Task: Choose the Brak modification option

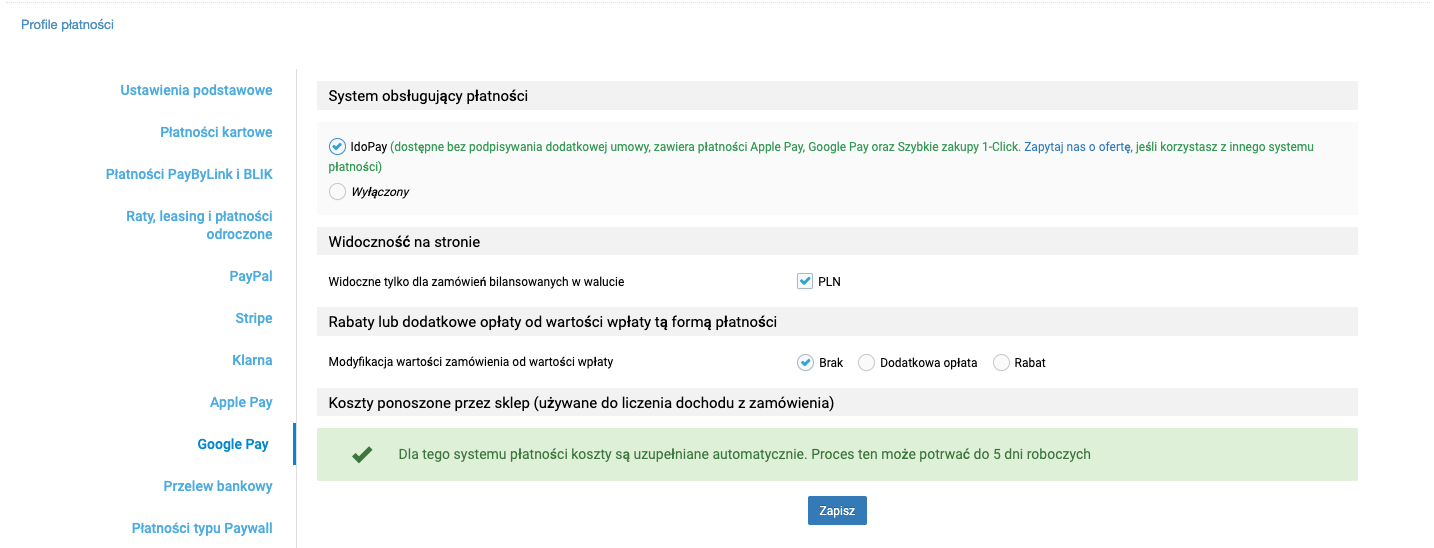Action: point(805,363)
